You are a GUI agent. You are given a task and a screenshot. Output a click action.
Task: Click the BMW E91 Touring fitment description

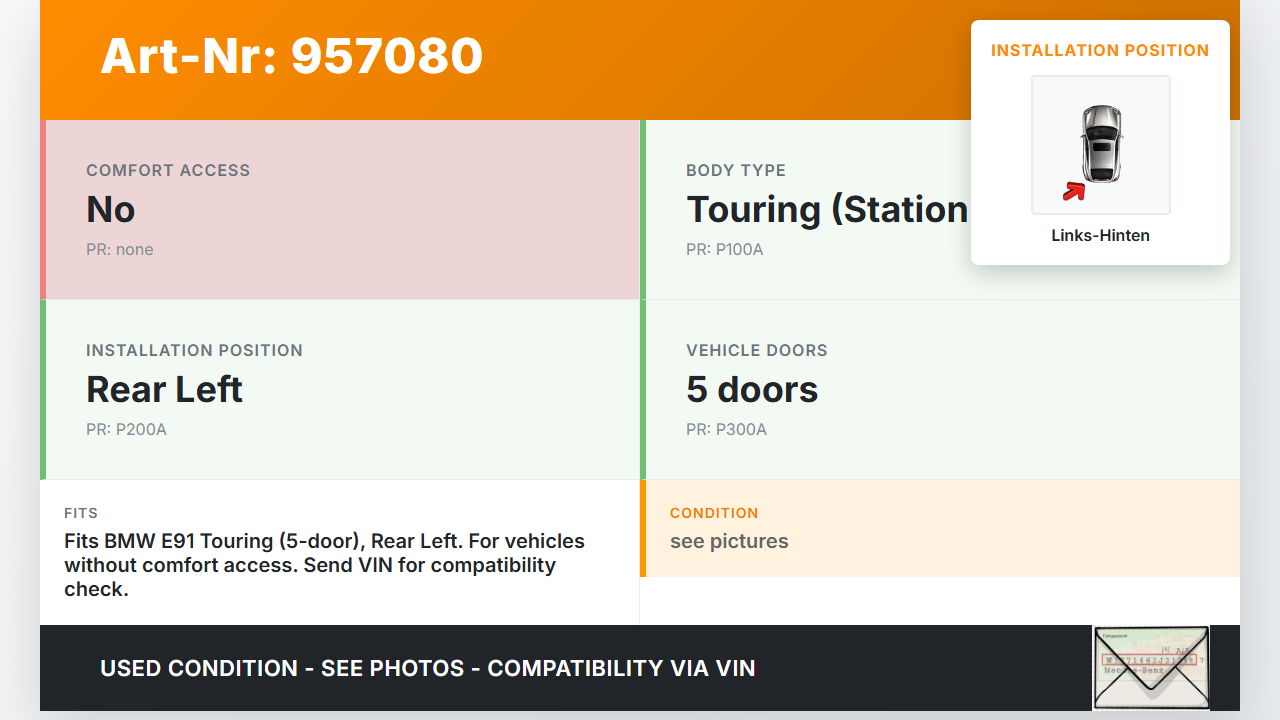[324, 565]
